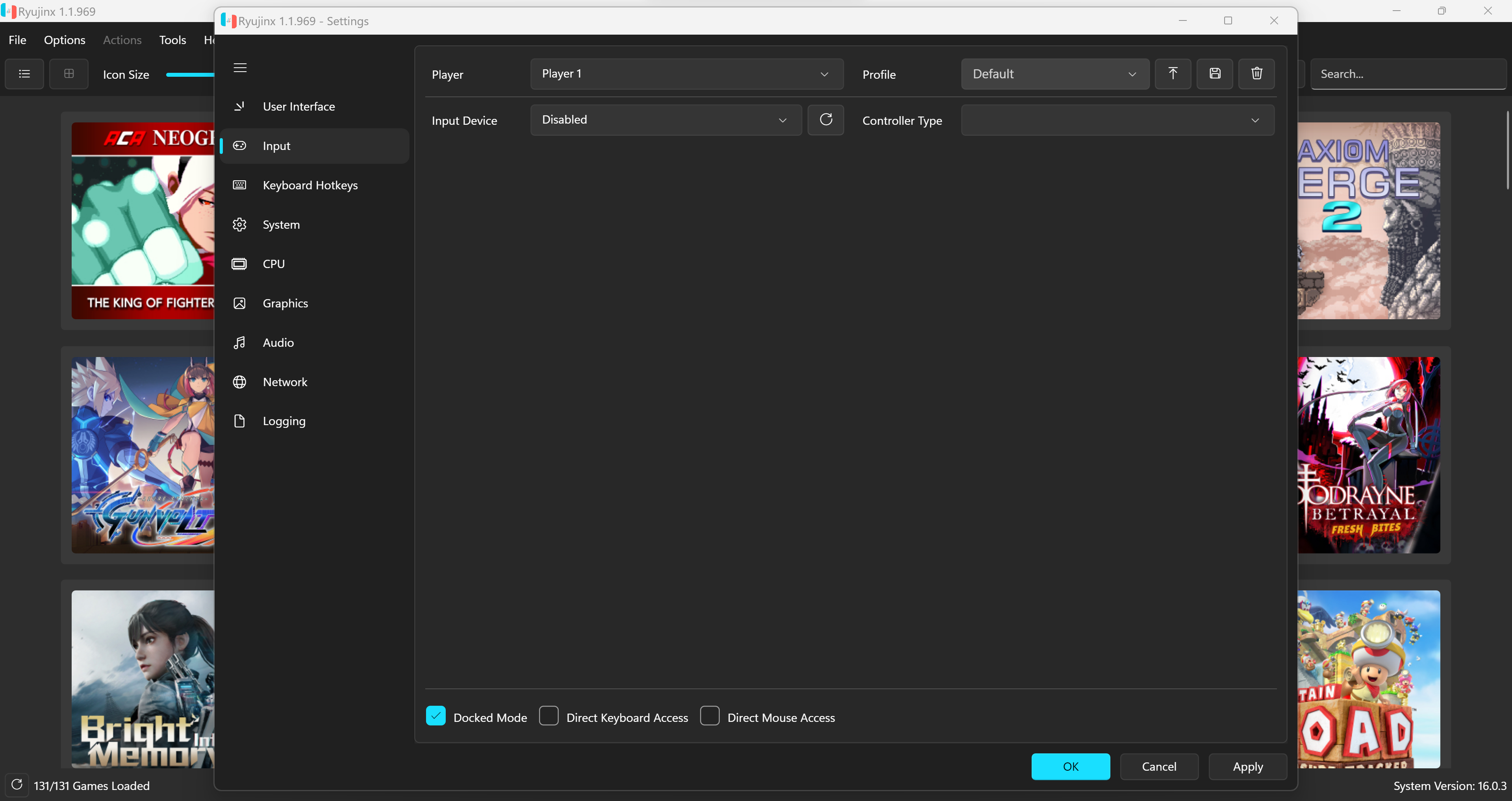Switch to list view in toolbar
Viewport: 1512px width, 801px height.
tap(24, 74)
